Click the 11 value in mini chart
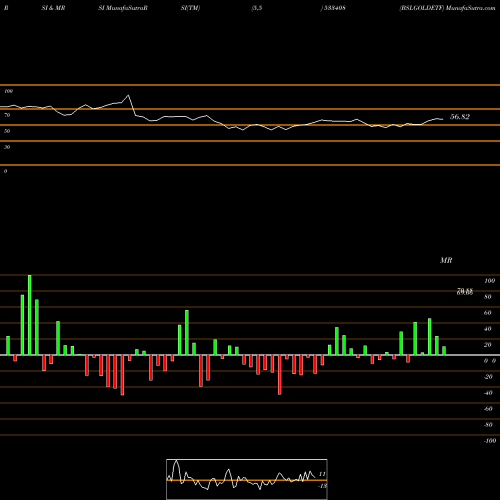The width and height of the screenshot is (500, 500). click(322, 474)
